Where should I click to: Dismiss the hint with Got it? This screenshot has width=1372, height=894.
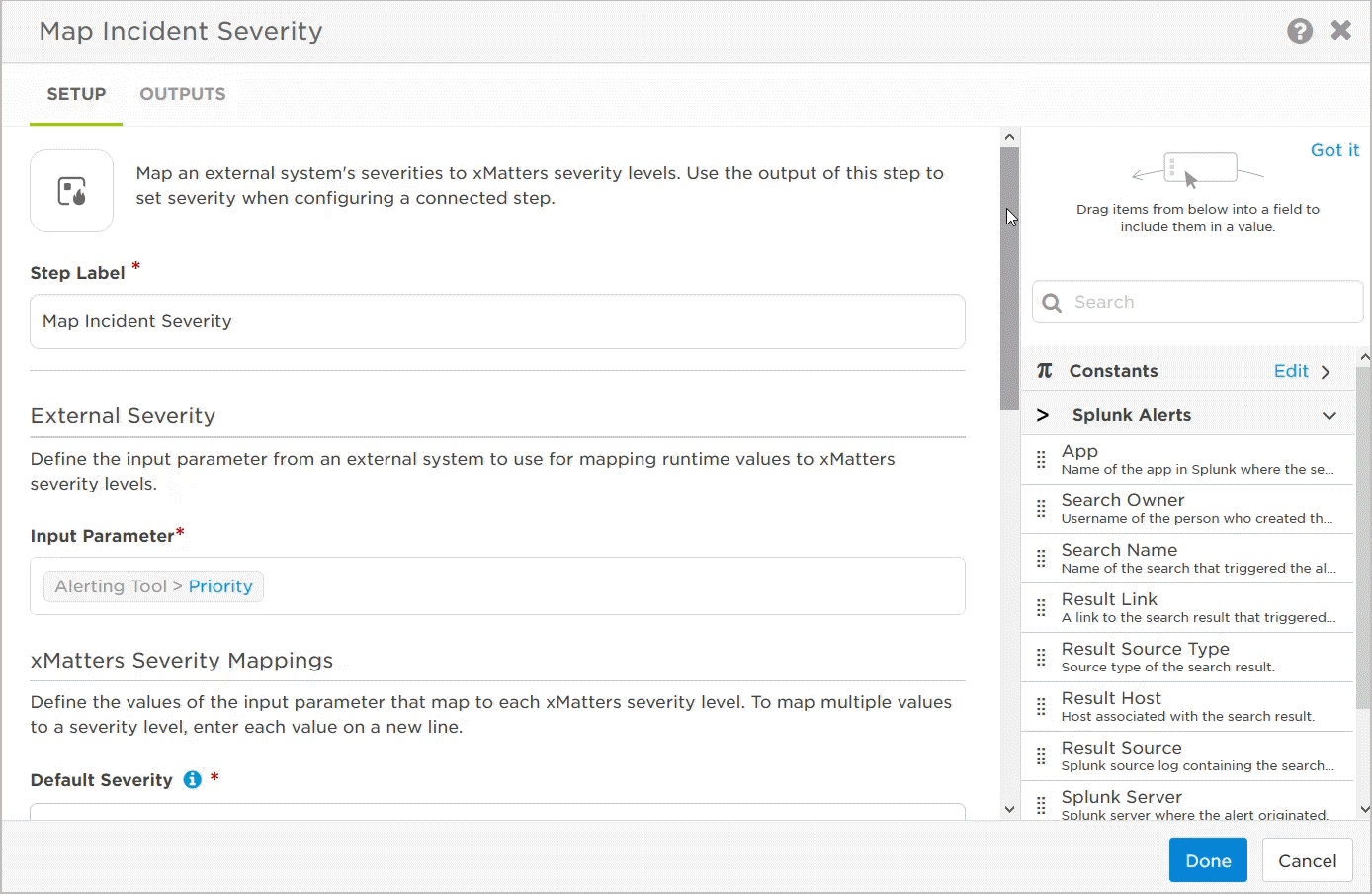coord(1334,150)
